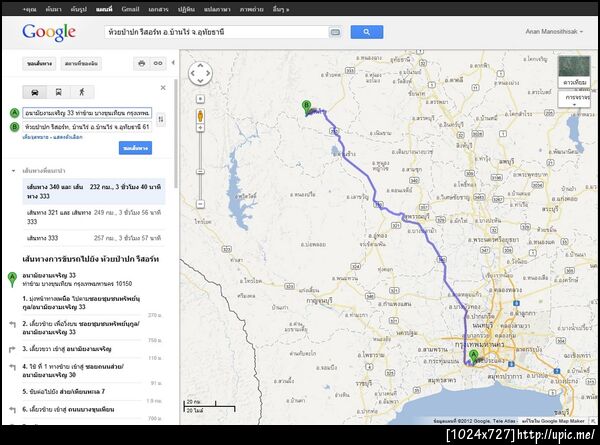Swap the start and destination points
This screenshot has height=445, width=600.
[x=161, y=120]
